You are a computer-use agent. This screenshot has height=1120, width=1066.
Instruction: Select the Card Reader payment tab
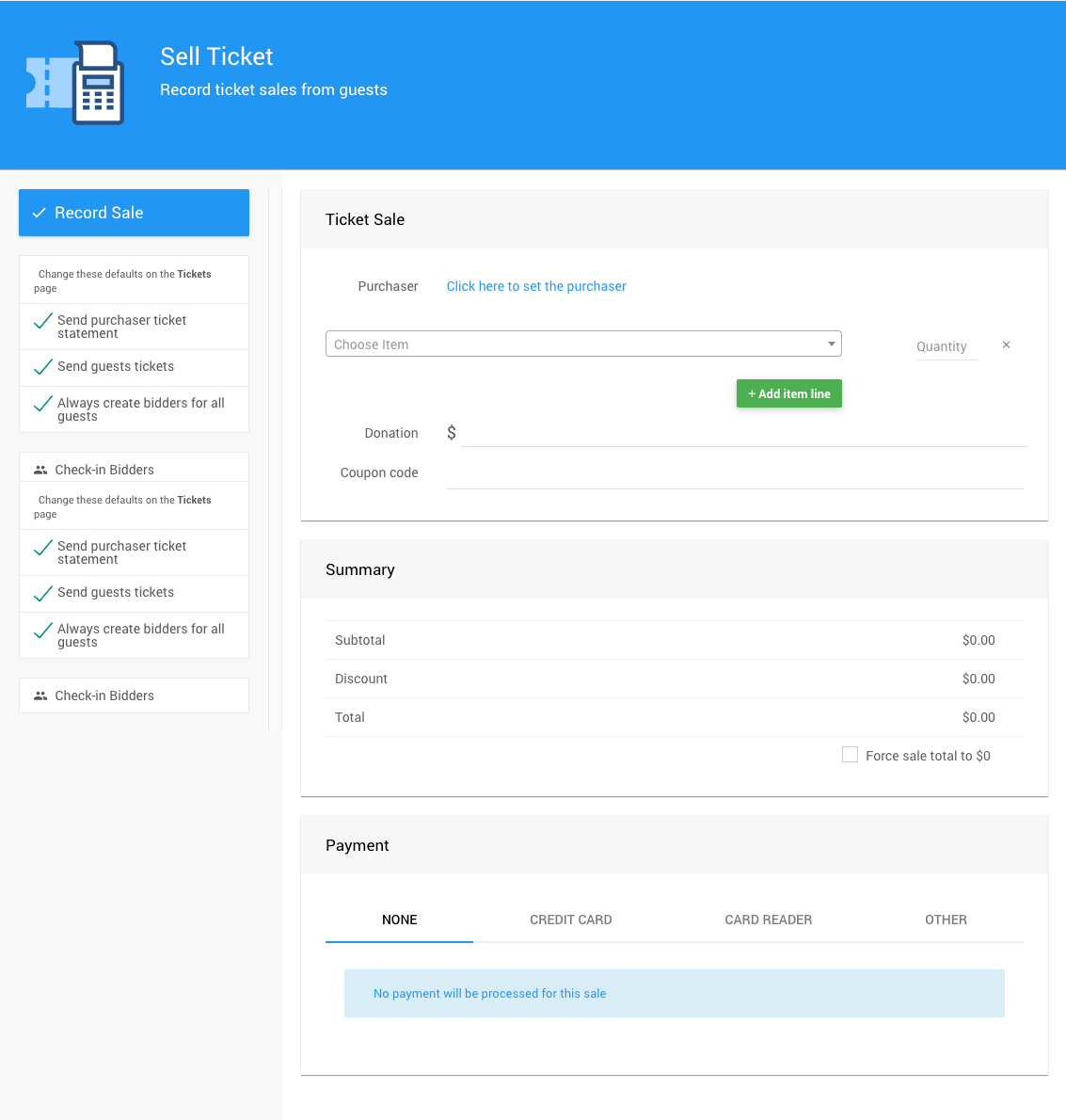768,920
